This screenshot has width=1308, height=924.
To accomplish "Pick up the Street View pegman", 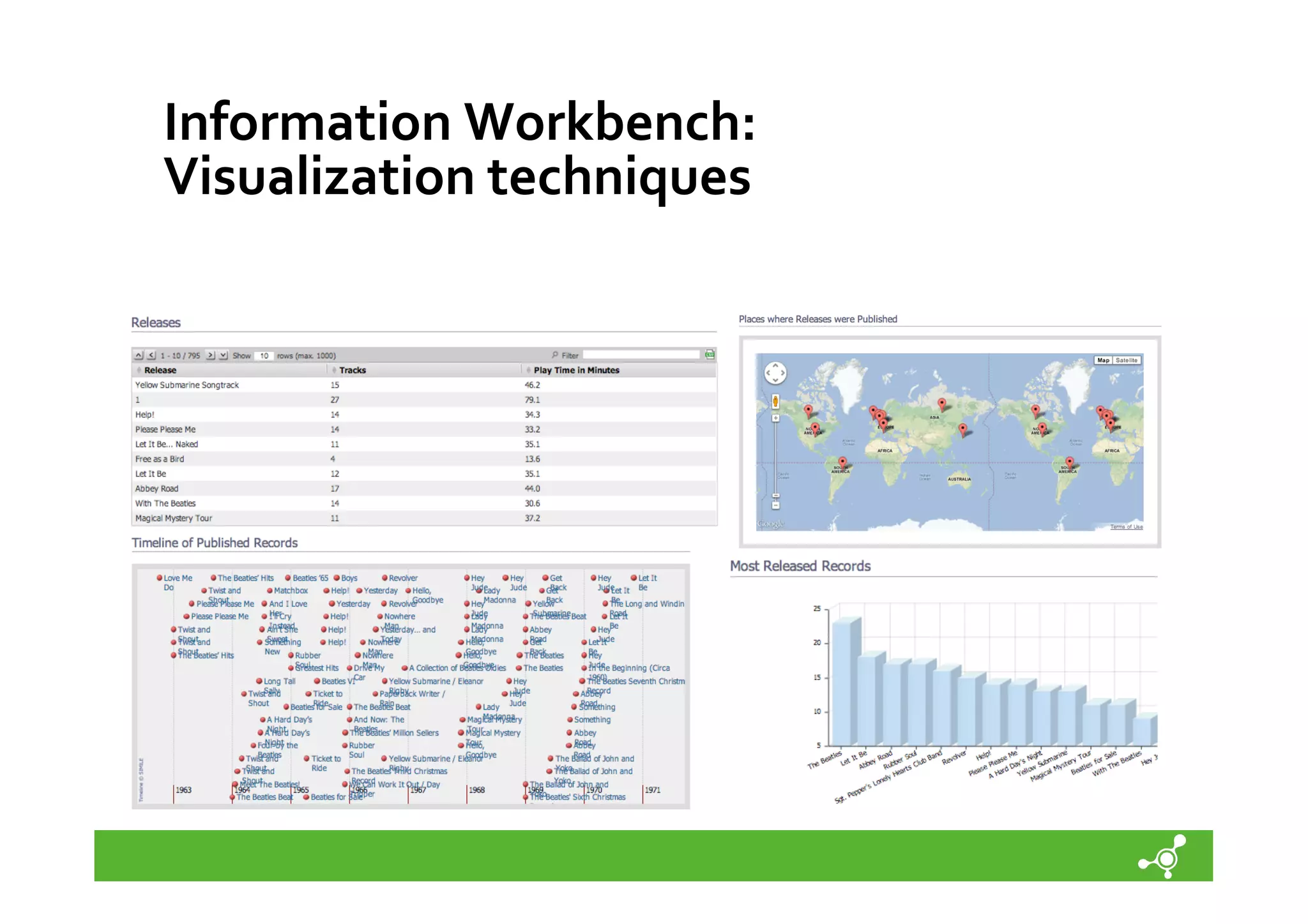I will 775,402.
